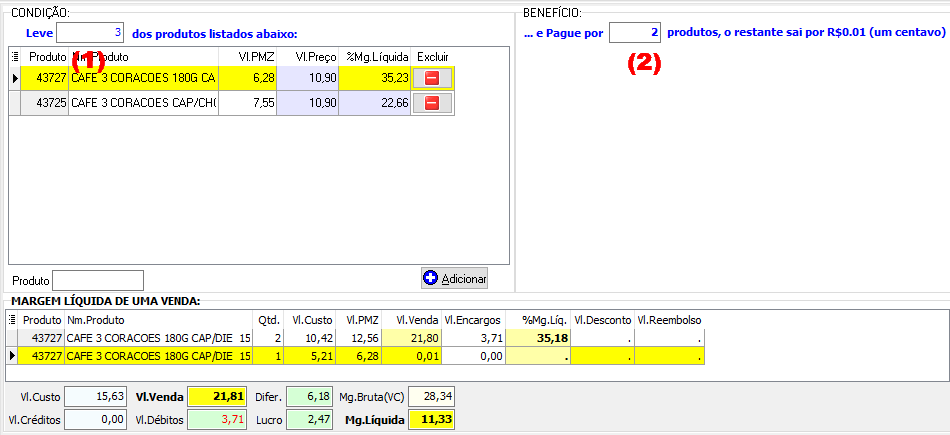This screenshot has width=950, height=435.
Task: Select cell CAFE 3 CORACOES CAP/CH
Action: click(144, 104)
